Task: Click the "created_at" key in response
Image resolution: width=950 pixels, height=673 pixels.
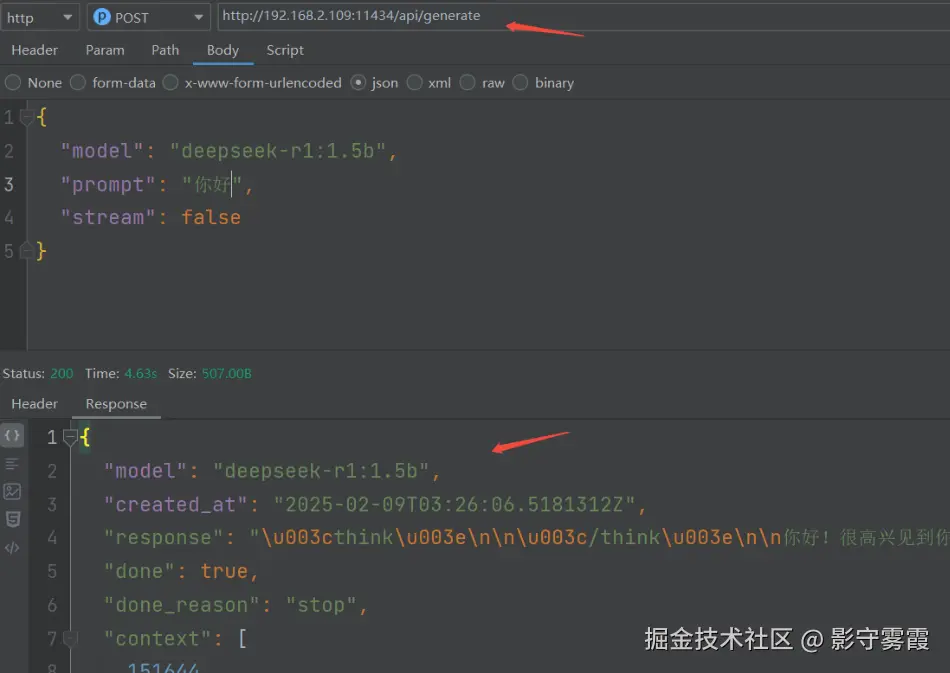Action: [x=176, y=505]
